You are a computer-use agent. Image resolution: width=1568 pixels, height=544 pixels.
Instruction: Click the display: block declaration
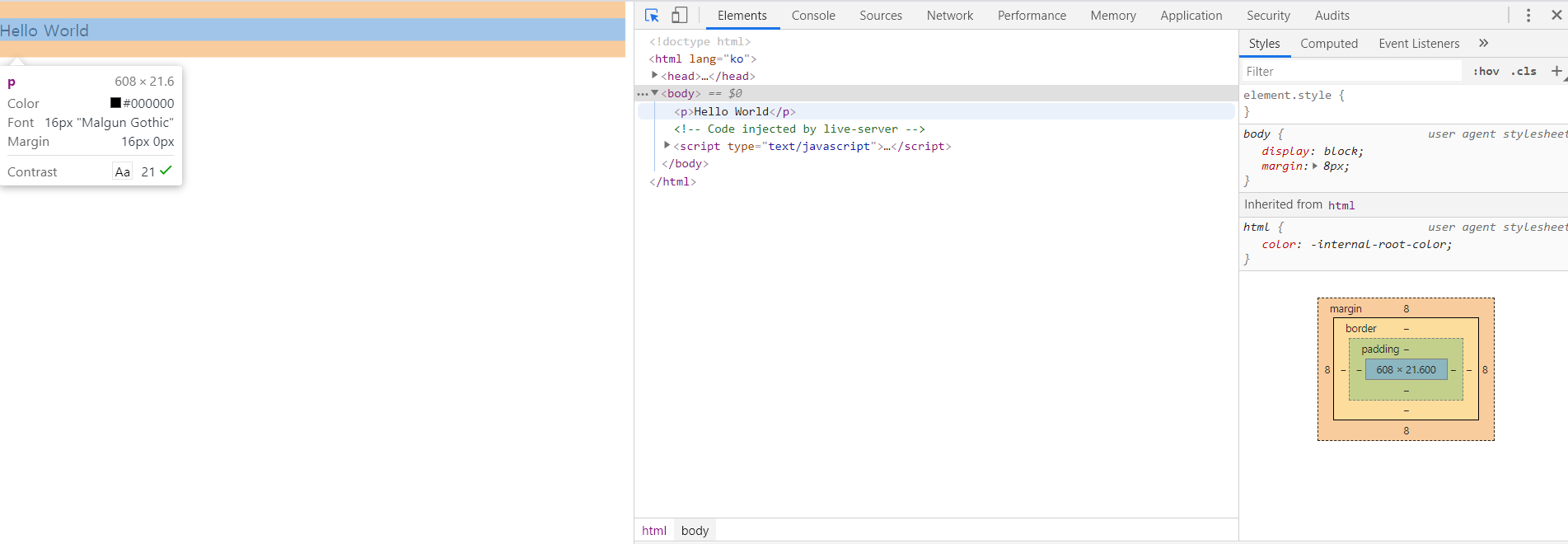pyautogui.click(x=1313, y=151)
